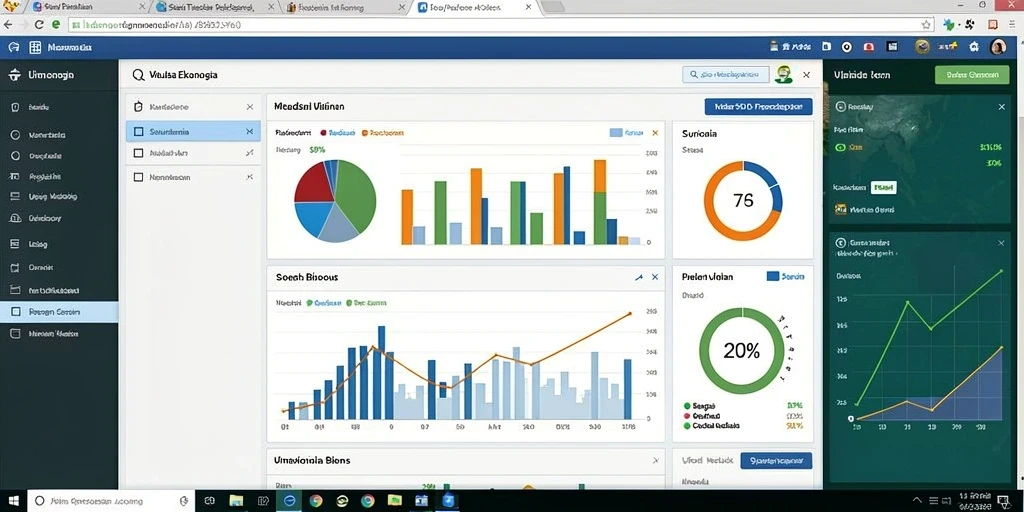The image size is (1024, 512).
Task: Click the user avatar in the top header
Action: [997, 47]
